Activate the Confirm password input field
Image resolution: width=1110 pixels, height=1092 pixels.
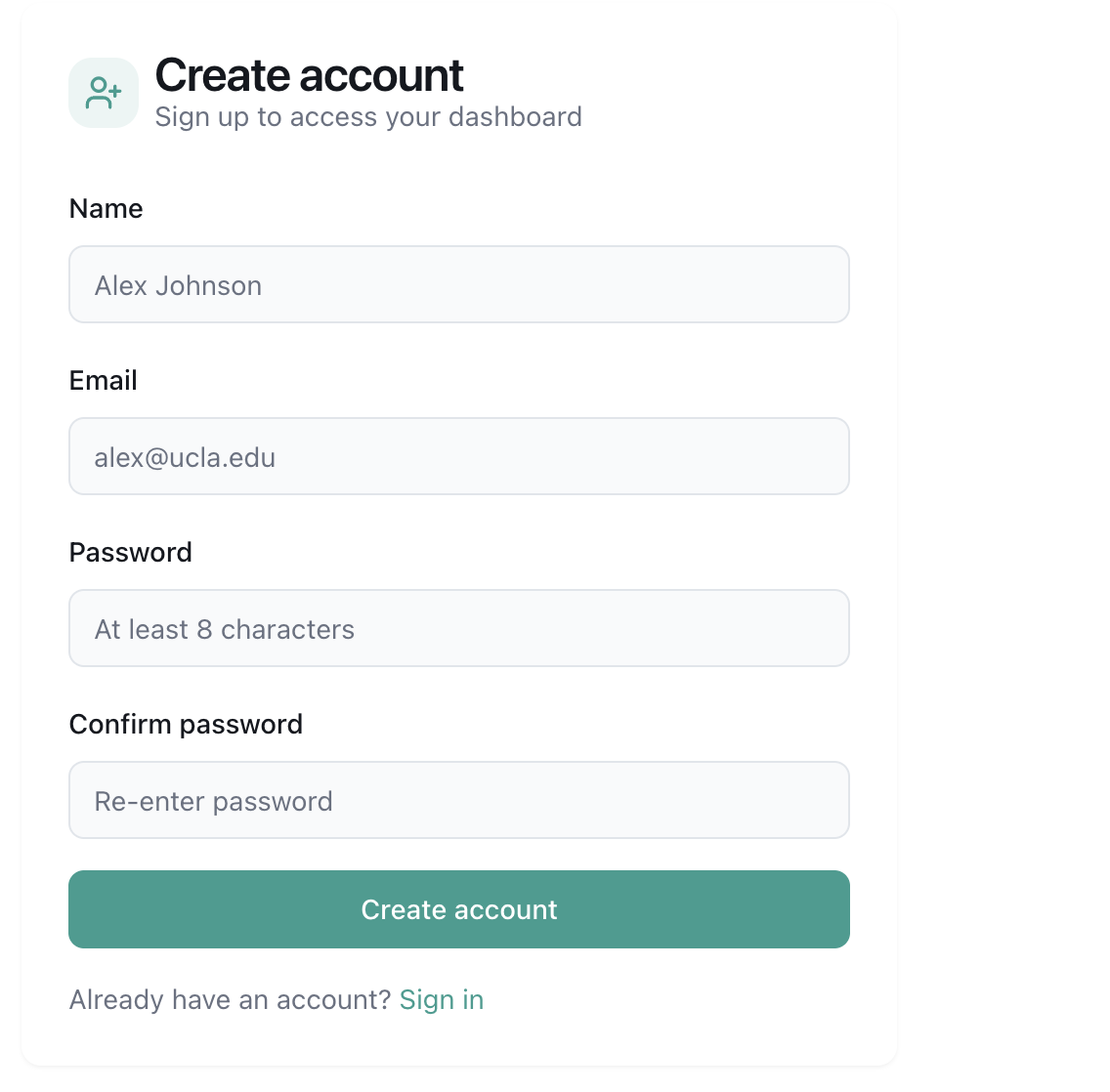pos(458,800)
